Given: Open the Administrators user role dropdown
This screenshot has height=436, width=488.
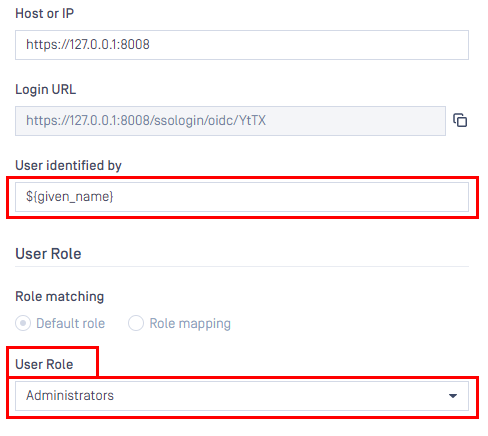Looking at the screenshot, I should coord(242,396).
